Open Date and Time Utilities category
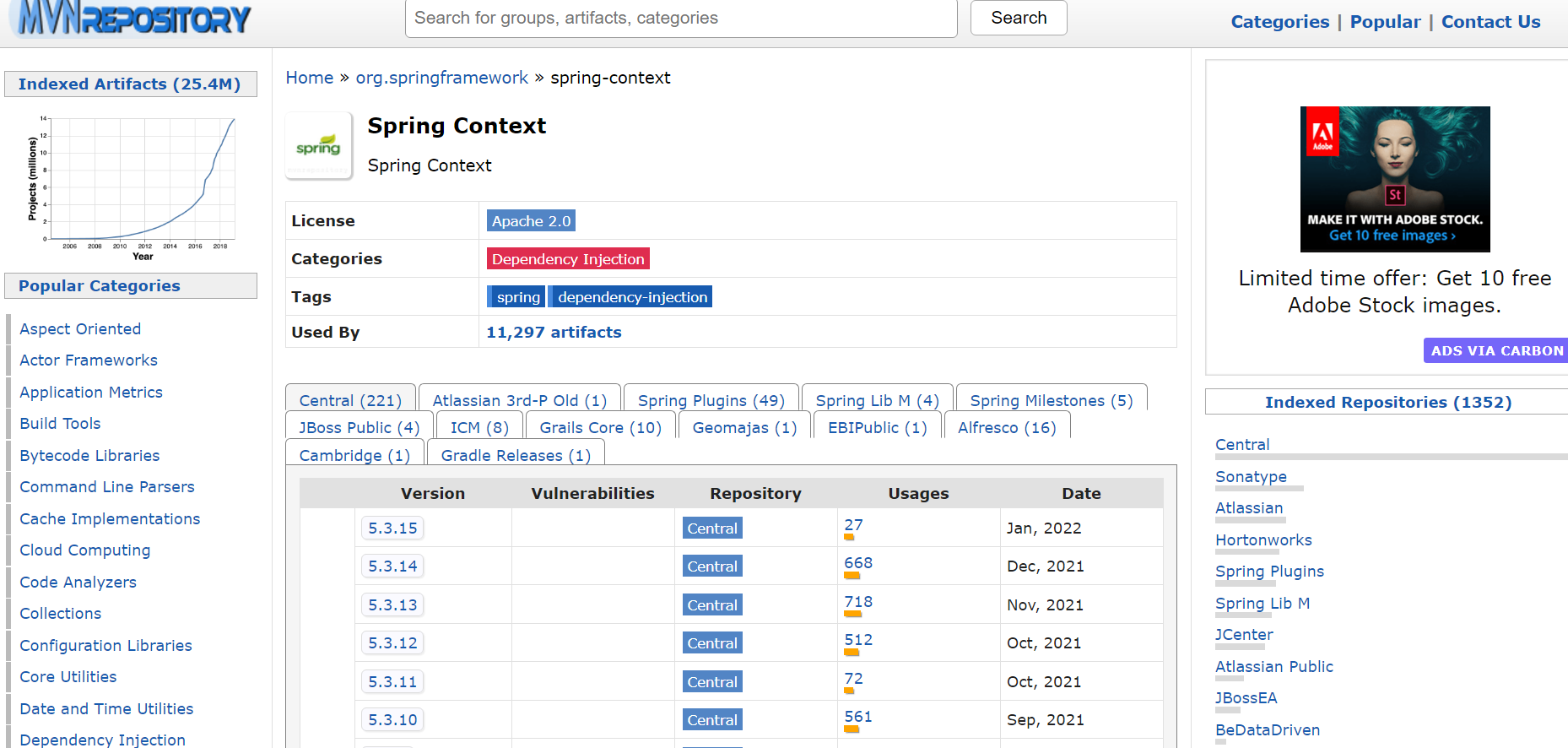This screenshot has width=1568, height=748. coord(106,709)
